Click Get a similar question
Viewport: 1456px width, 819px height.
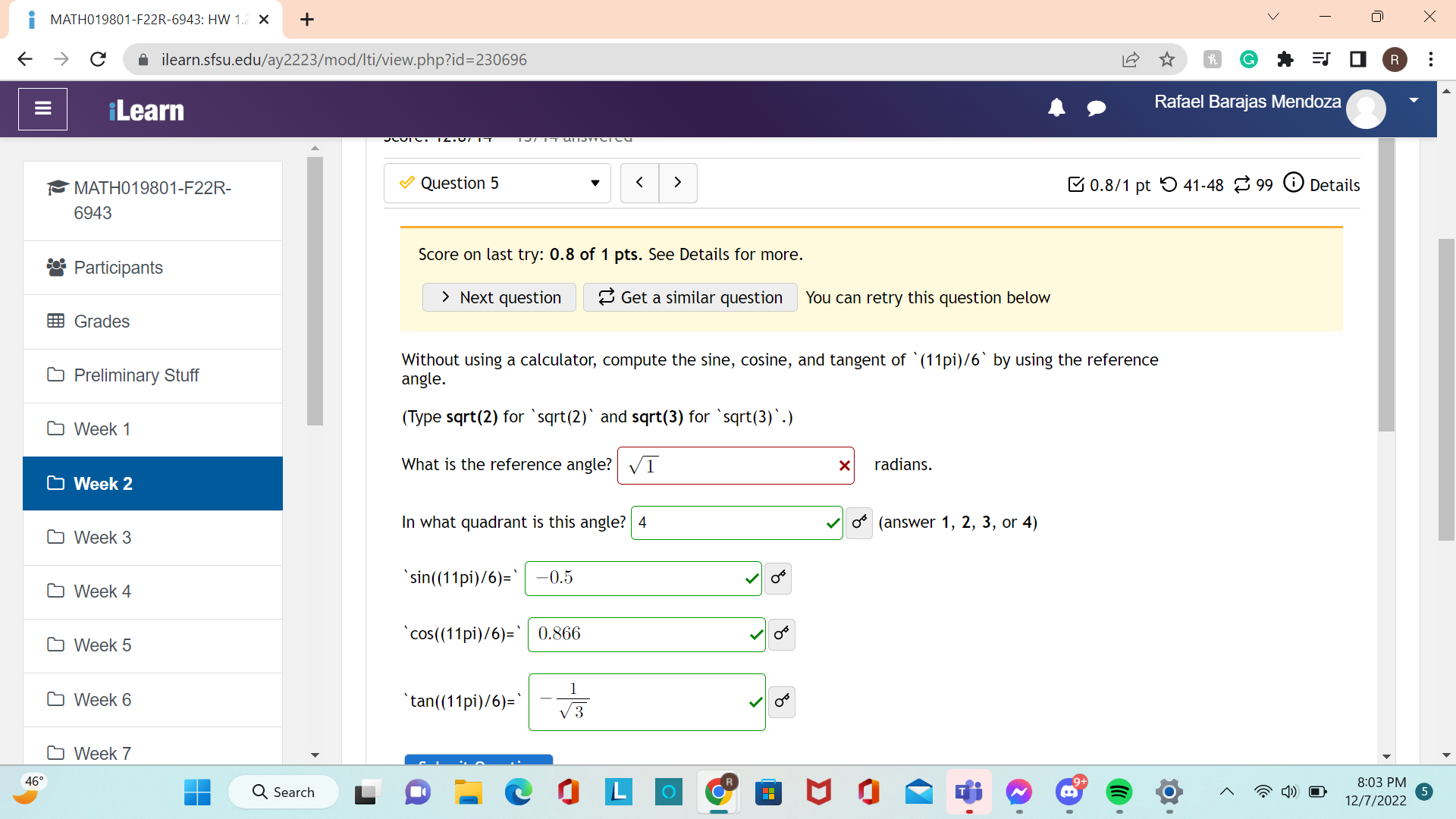[690, 298]
